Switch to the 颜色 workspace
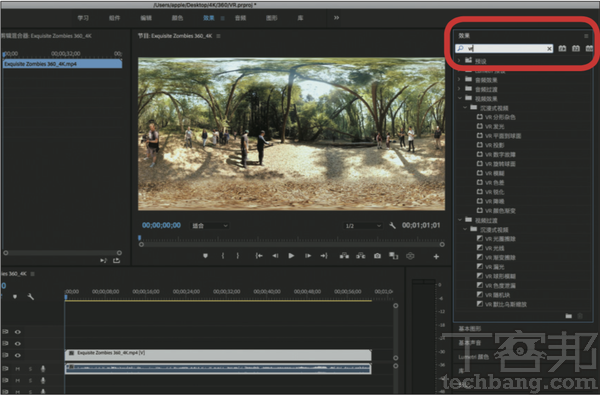Screen dimensions: 600x395 click(177, 18)
